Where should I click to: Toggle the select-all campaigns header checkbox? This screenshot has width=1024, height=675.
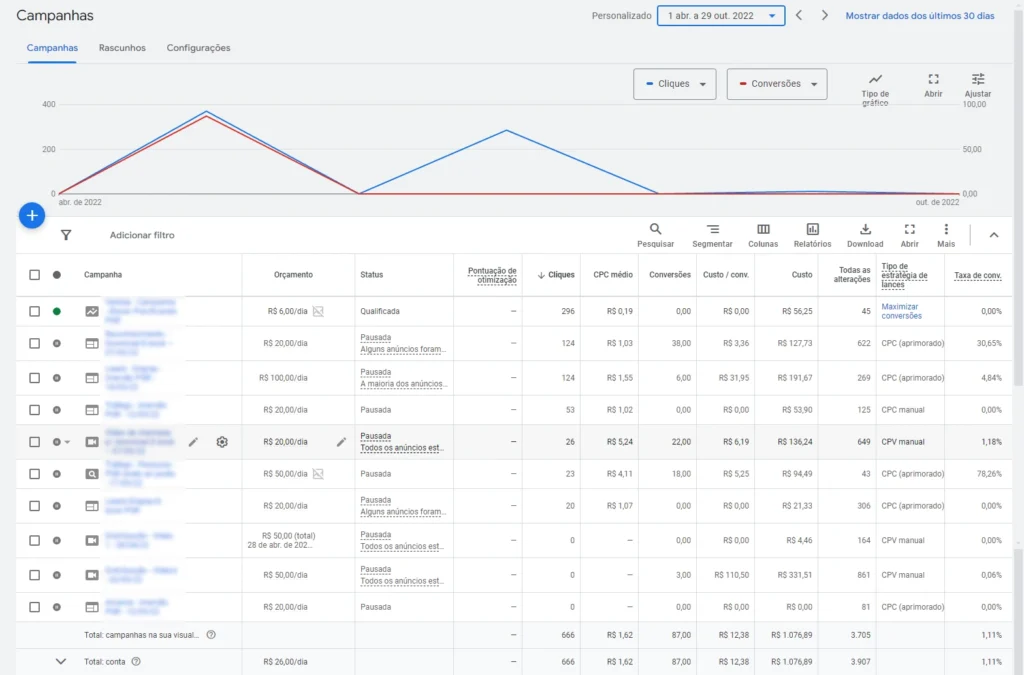pos(35,275)
